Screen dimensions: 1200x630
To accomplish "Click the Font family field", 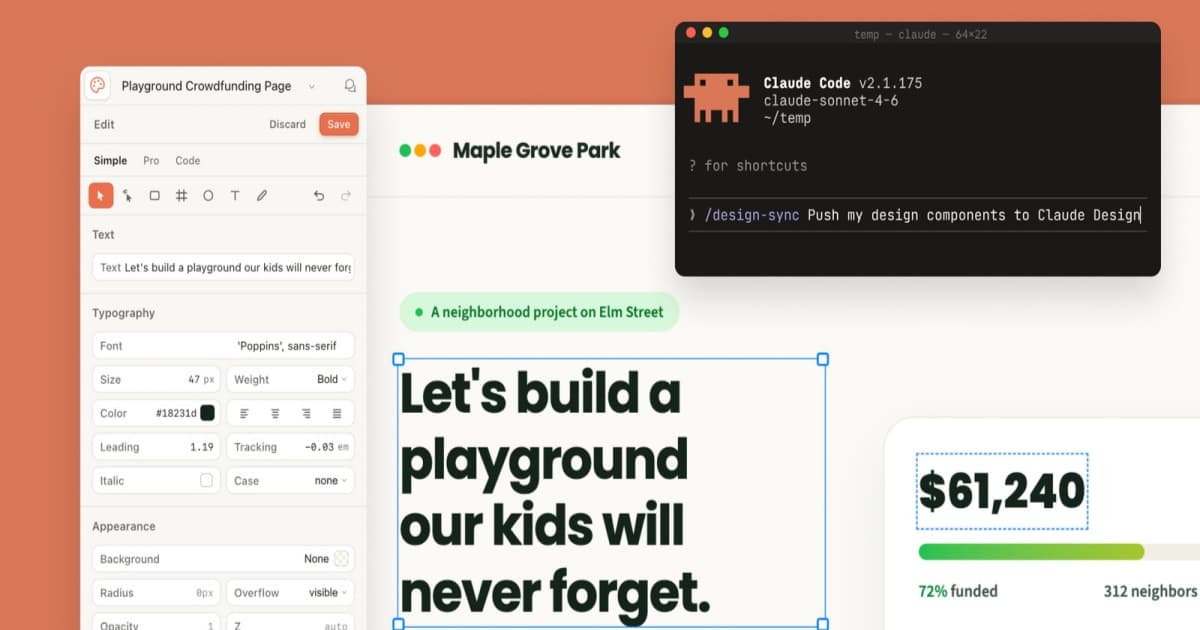I will pos(223,346).
